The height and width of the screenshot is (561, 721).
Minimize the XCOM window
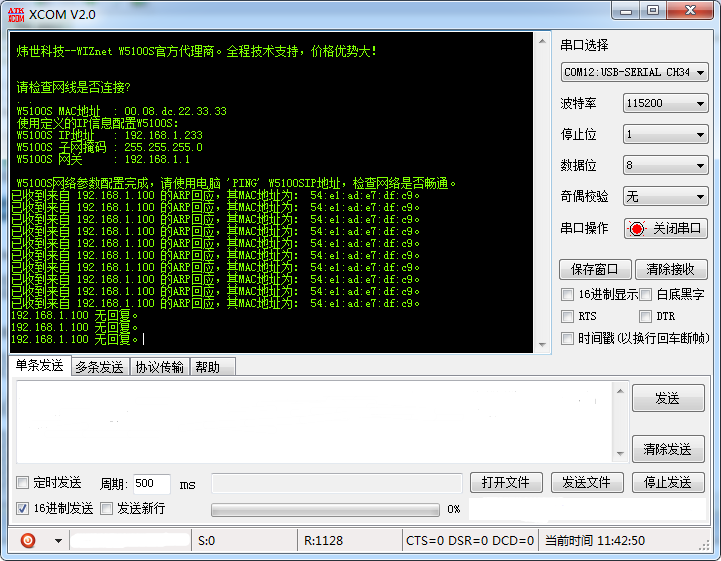(626, 11)
